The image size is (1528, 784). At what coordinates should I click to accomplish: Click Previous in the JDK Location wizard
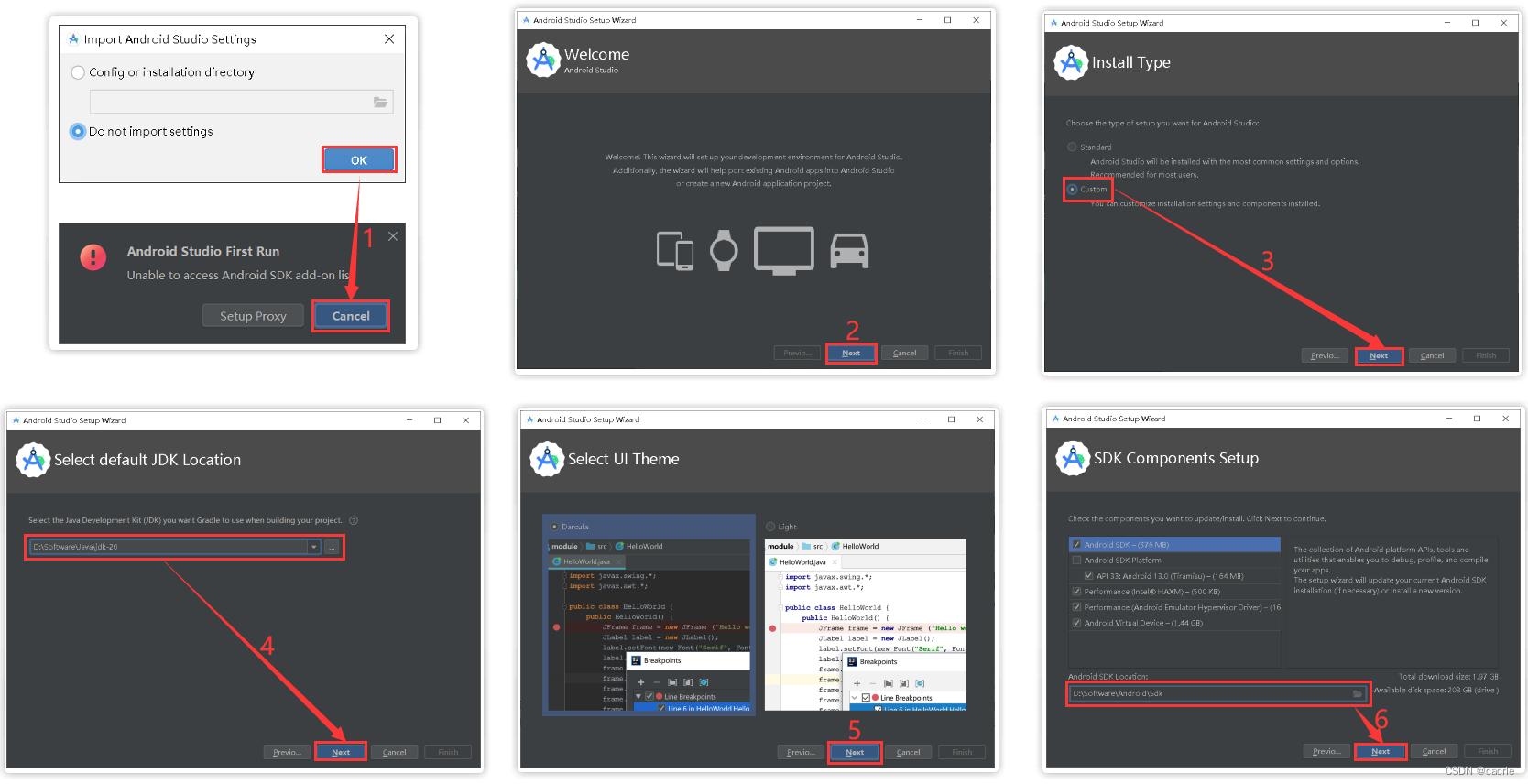287,753
